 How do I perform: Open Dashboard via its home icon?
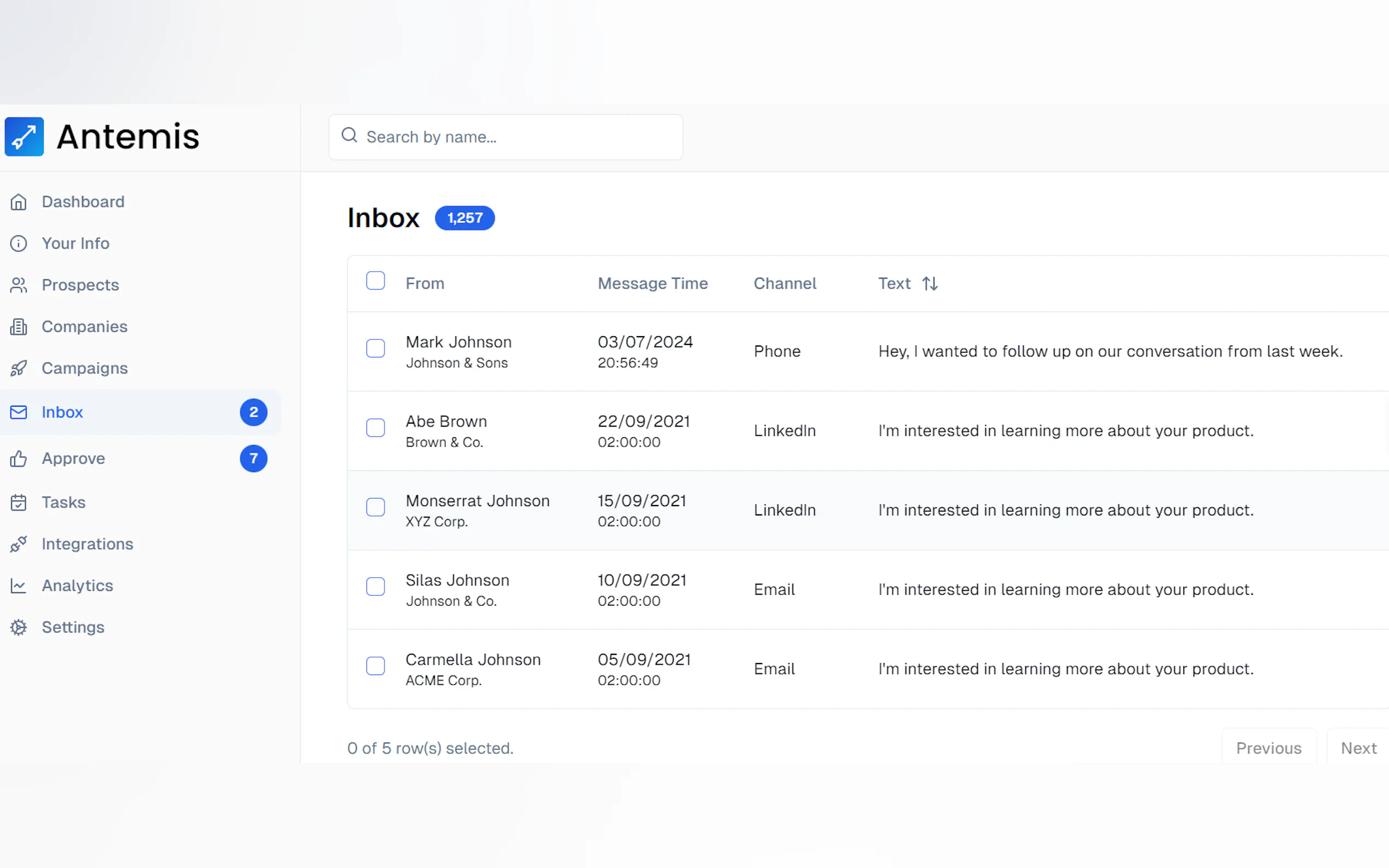19,202
